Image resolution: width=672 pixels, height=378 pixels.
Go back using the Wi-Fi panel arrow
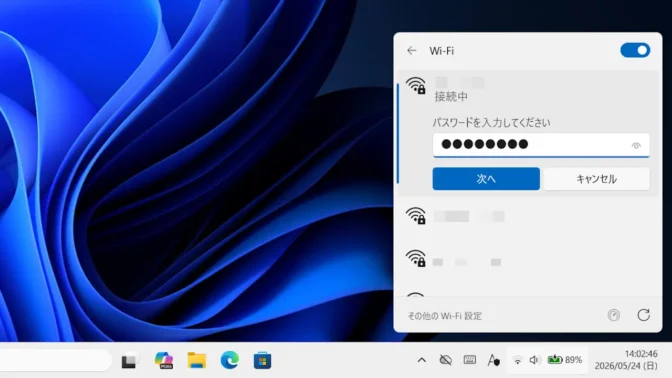click(x=411, y=51)
